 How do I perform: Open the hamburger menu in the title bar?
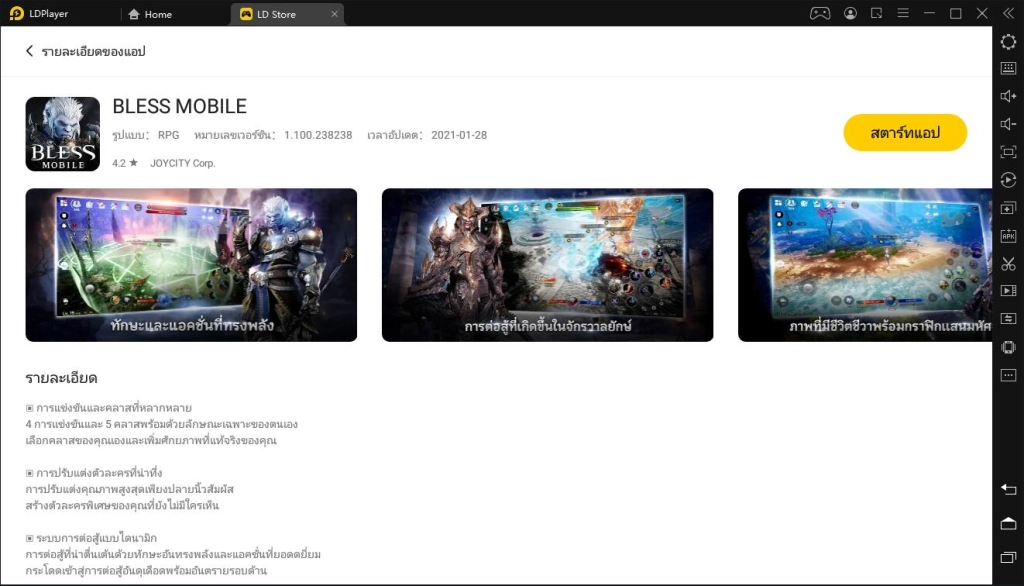tap(903, 13)
